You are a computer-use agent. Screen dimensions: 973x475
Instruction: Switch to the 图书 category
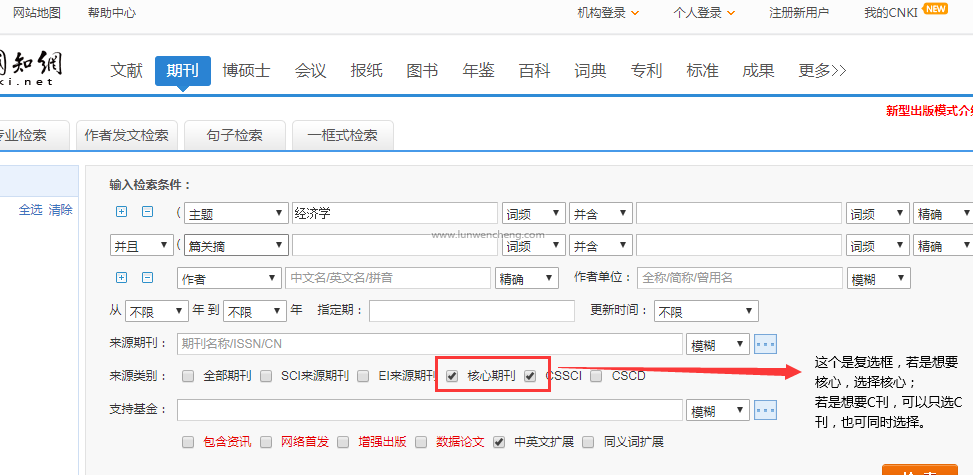(x=422, y=71)
